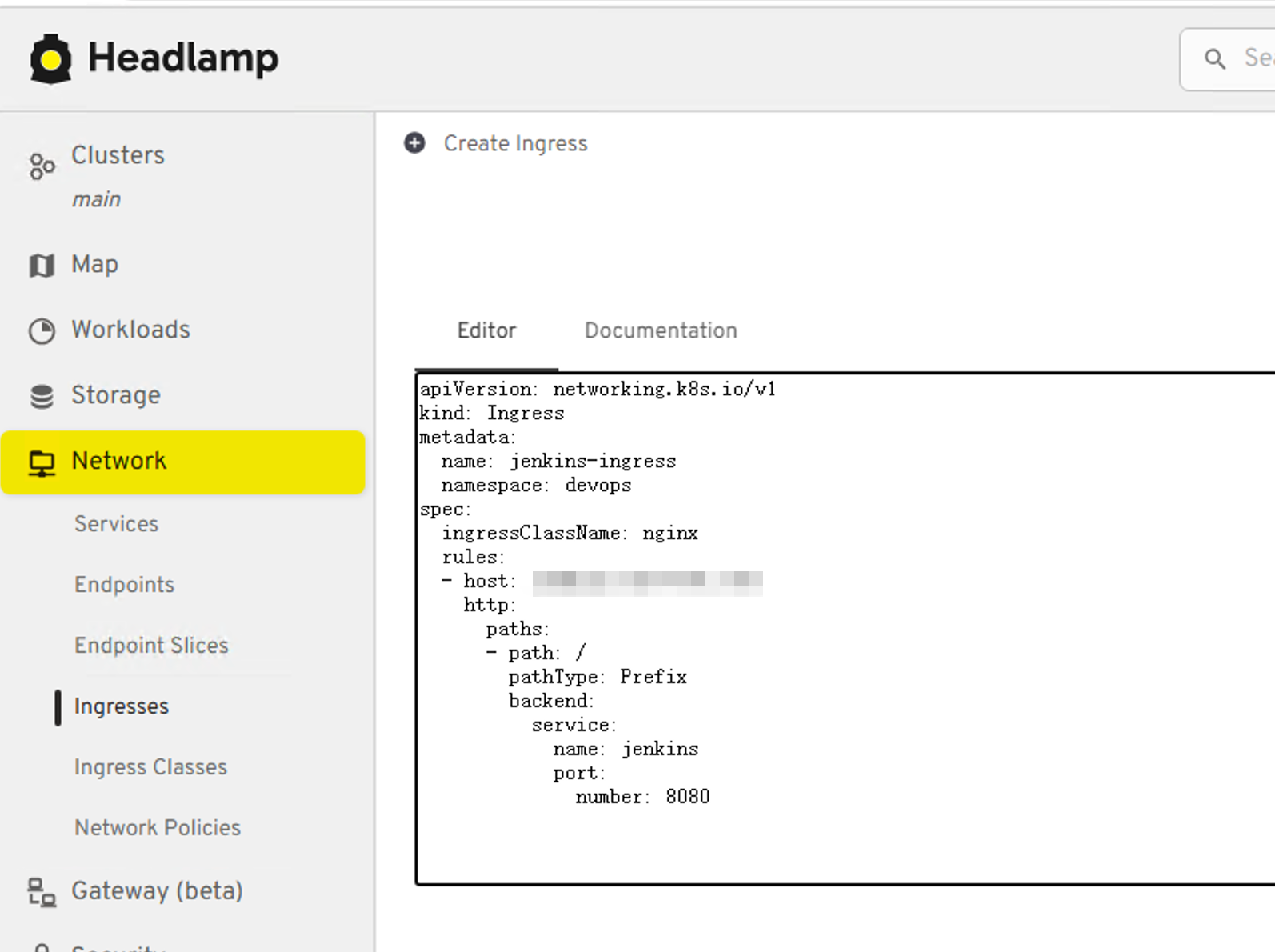Screen dimensions: 1275x952
Task: Select Ingresses in the sidebar
Action: (x=122, y=706)
